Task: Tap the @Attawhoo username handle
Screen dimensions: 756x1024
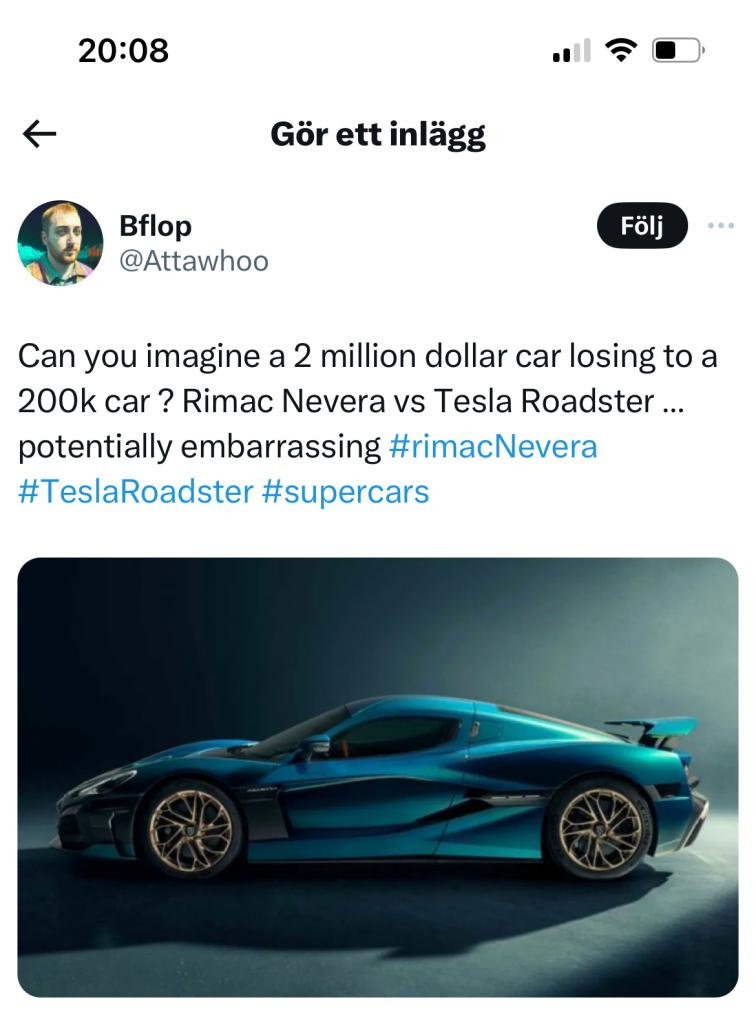Action: (194, 261)
